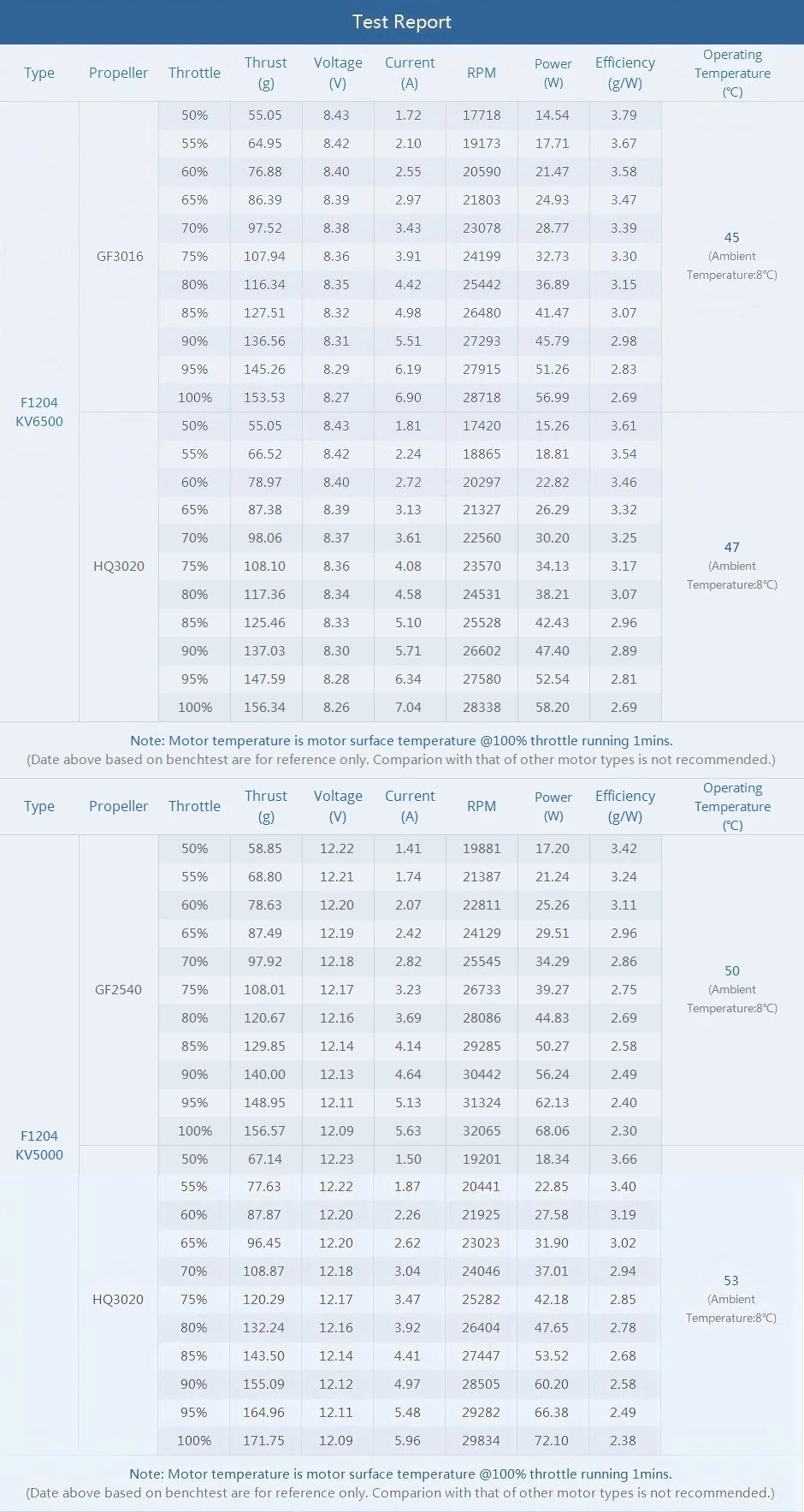804x1512 pixels.
Task: Click the GF3016 propeller cell
Action: click(120, 256)
